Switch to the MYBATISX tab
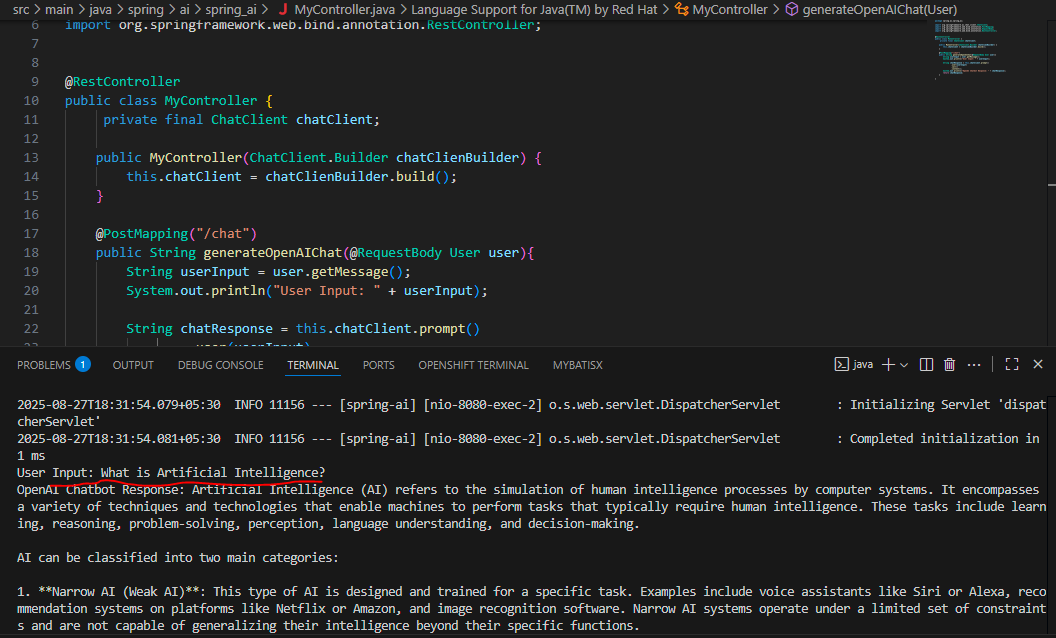This screenshot has width=1056, height=638. pos(577,364)
